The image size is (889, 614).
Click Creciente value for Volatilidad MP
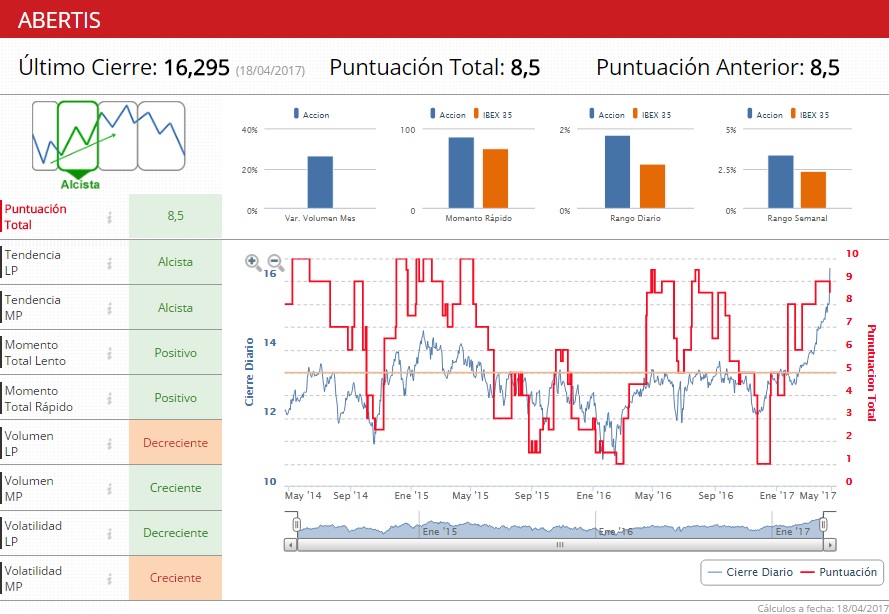point(175,578)
